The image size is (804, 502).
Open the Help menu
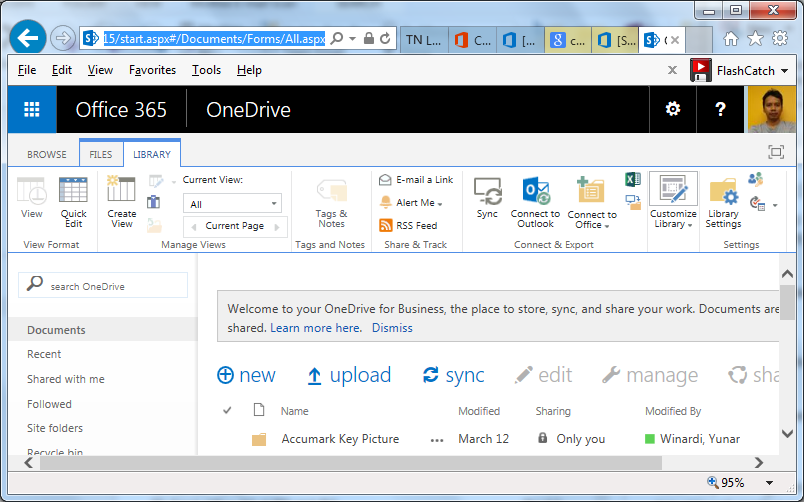coord(249,70)
